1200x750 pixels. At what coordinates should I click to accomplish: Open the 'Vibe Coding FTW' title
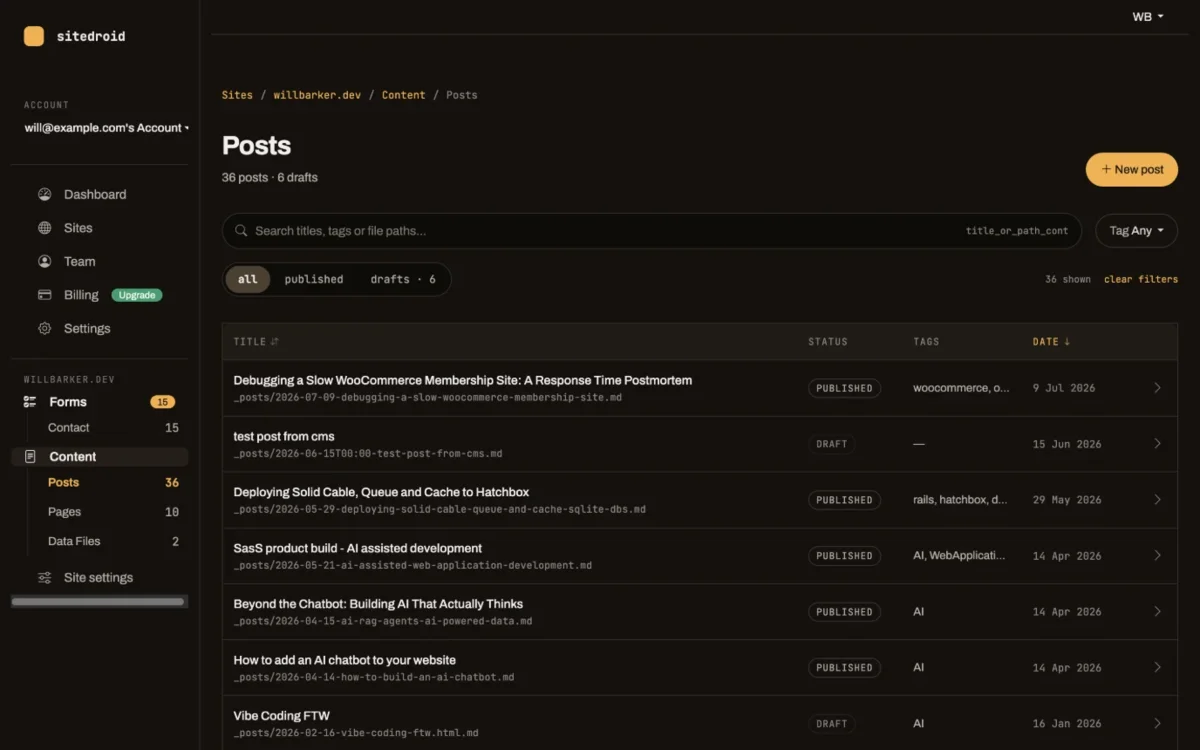click(281, 716)
